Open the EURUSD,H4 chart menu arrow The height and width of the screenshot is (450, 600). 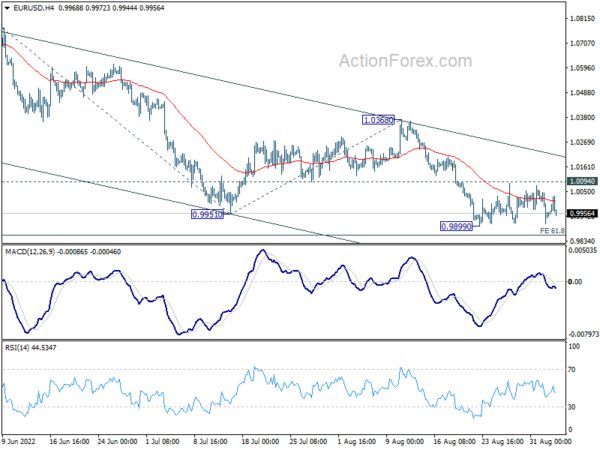click(7, 8)
